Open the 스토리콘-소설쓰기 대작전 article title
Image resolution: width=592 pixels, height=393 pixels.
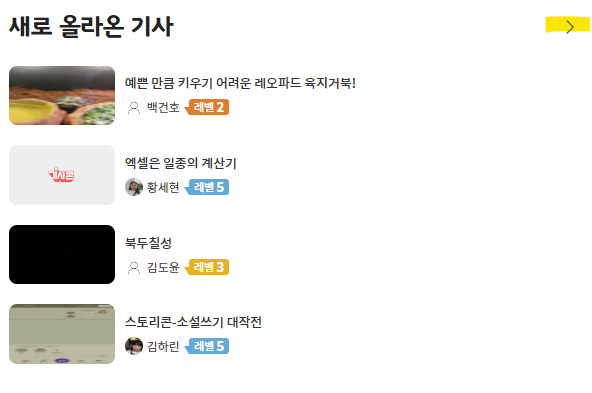pos(193,322)
